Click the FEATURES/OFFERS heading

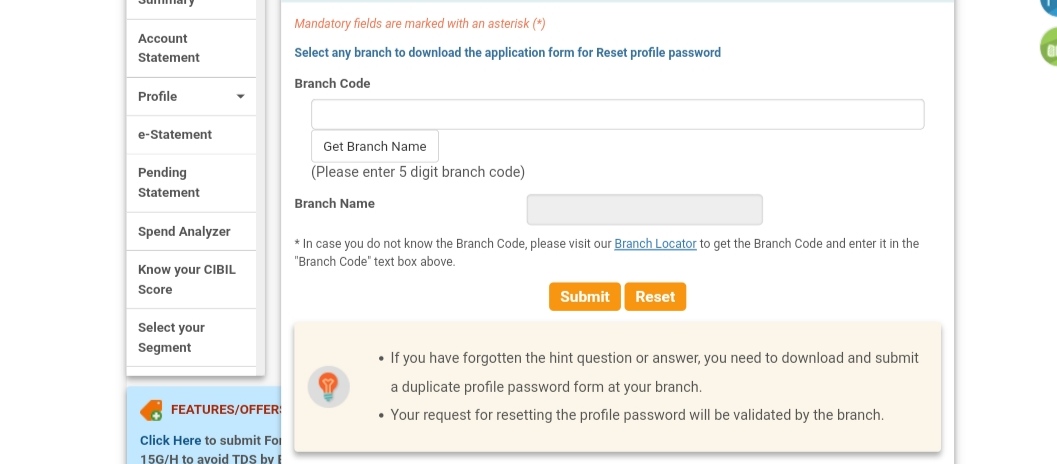[x=226, y=410]
